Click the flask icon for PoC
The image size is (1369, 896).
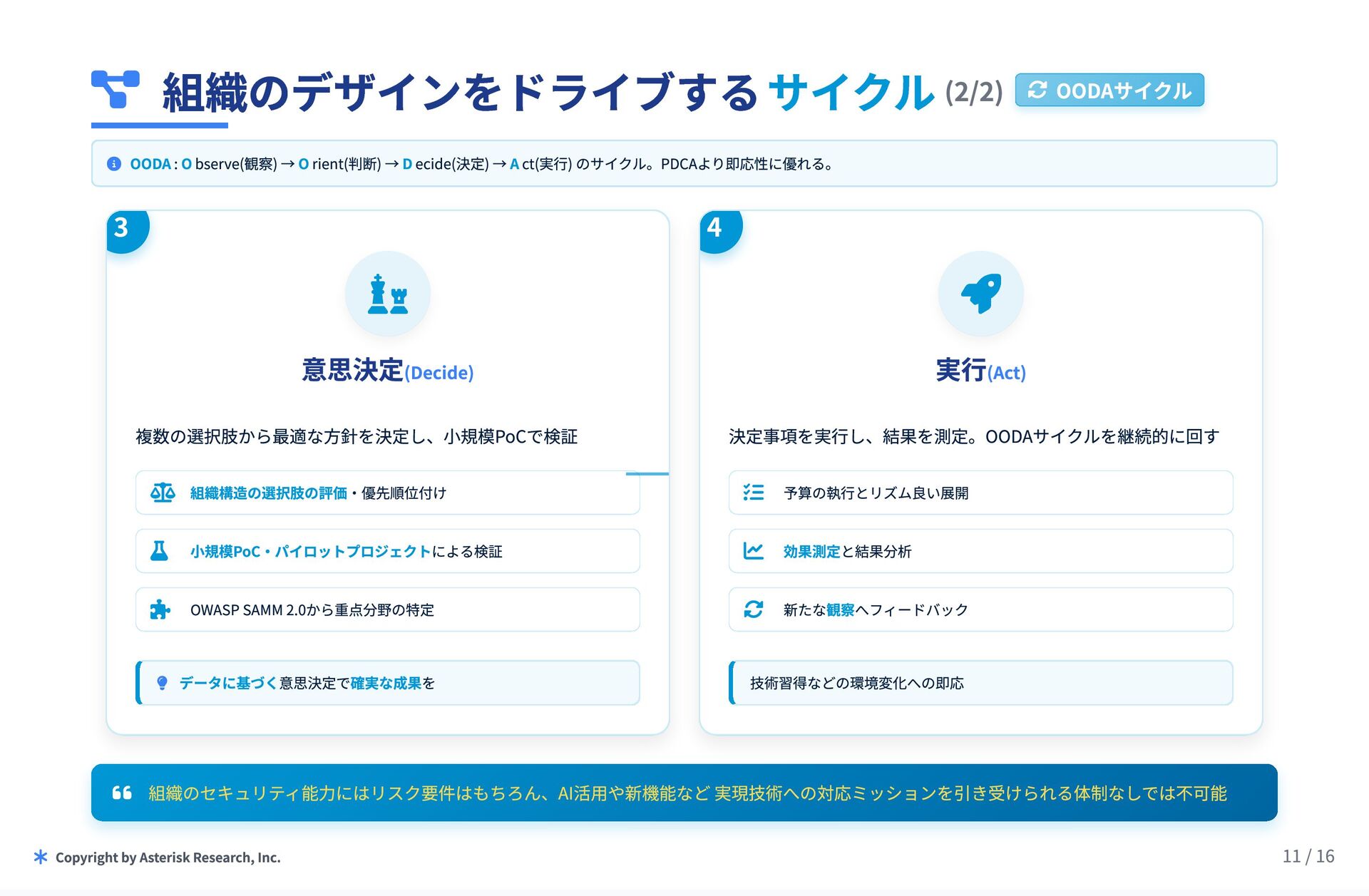click(160, 551)
